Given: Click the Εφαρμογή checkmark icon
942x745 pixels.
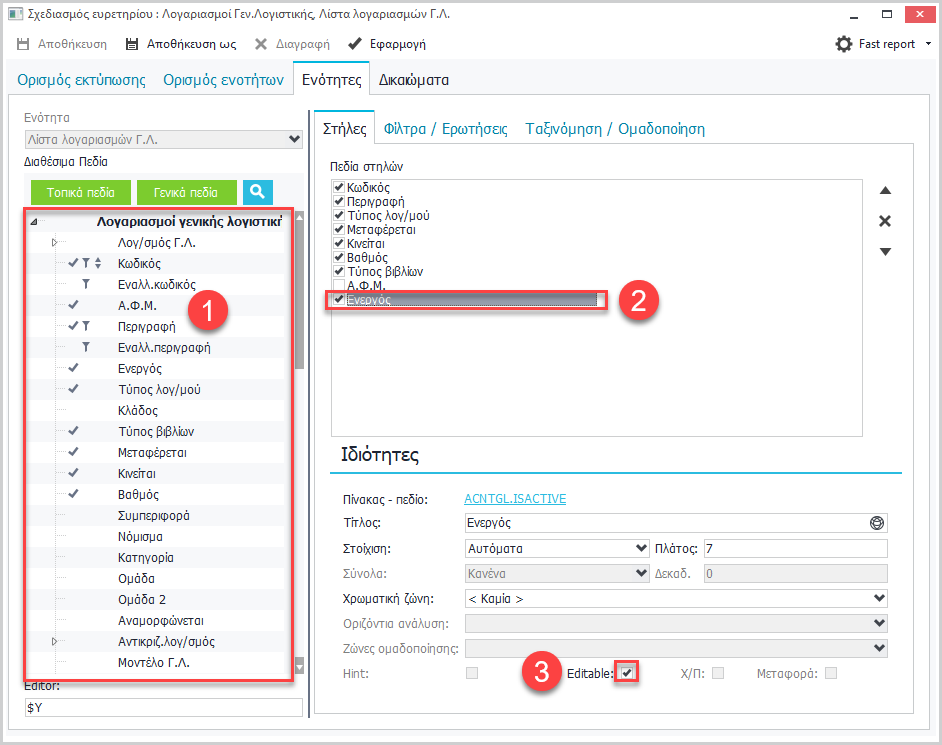Looking at the screenshot, I should 354,44.
